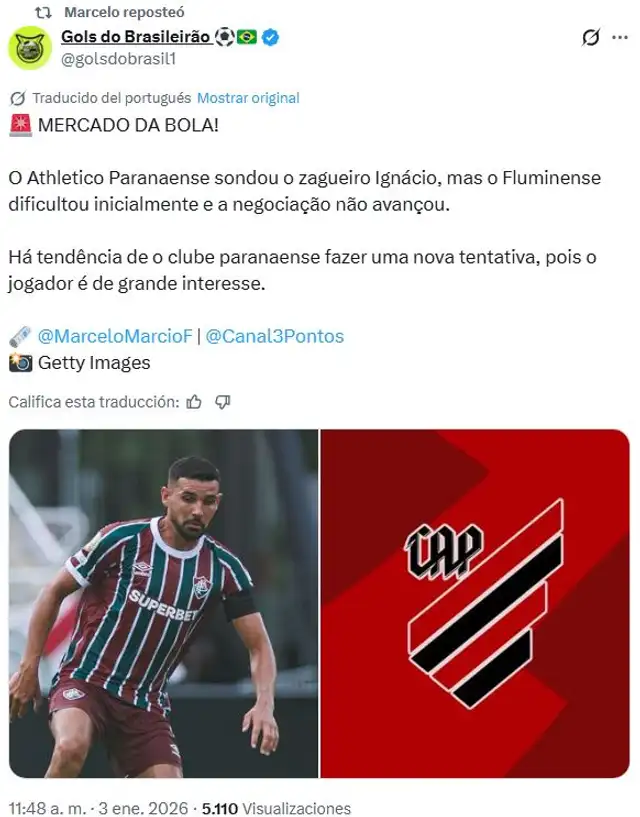
Task: Click the Gols do Brasileirão profile avatar
Action: 30,48
